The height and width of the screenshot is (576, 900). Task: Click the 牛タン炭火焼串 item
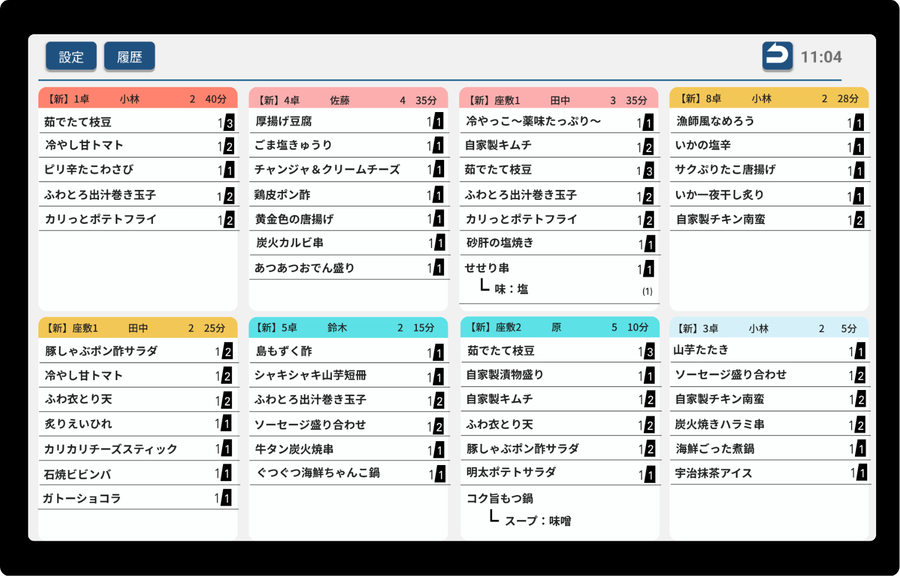pos(348,449)
